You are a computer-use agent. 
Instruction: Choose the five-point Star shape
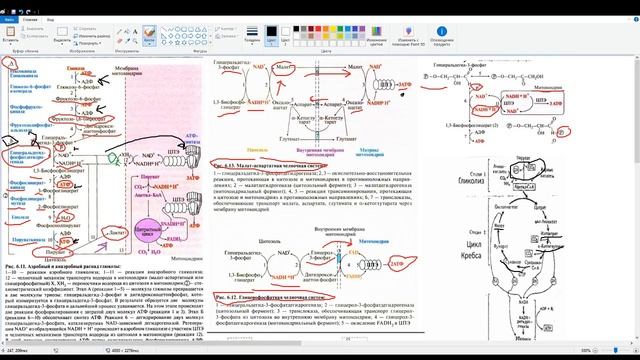pyautogui.click(x=177, y=42)
